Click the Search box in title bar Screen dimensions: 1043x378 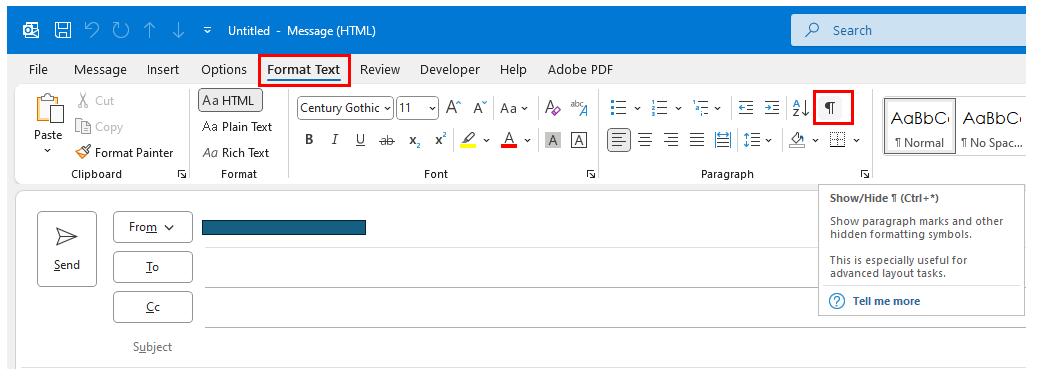pyautogui.click(x=908, y=30)
